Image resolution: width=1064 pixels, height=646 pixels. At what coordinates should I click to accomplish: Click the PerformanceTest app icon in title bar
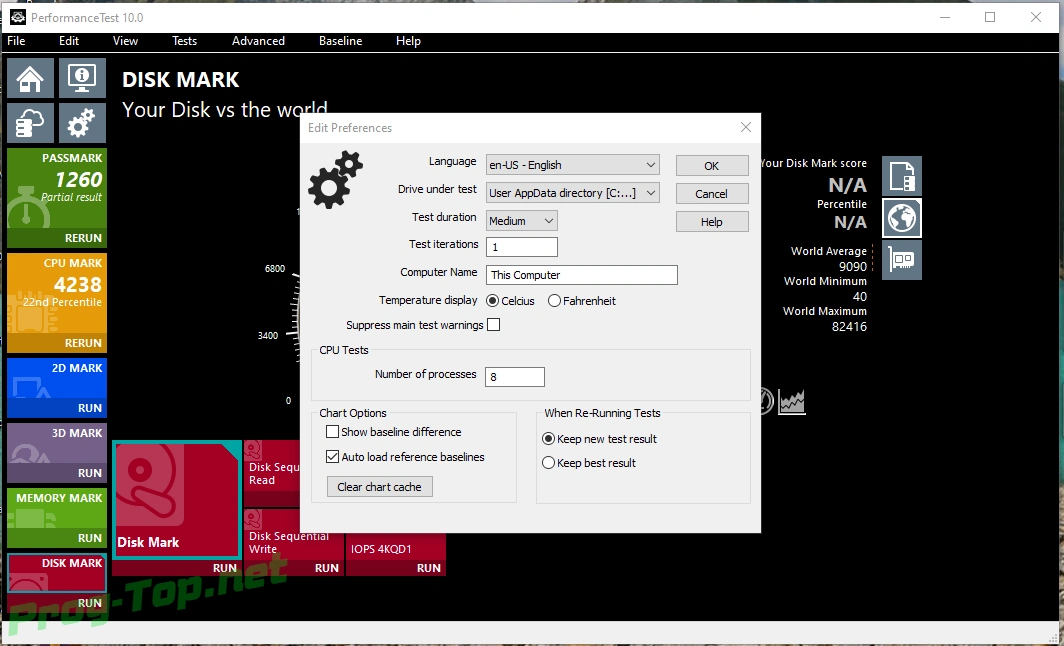point(18,17)
